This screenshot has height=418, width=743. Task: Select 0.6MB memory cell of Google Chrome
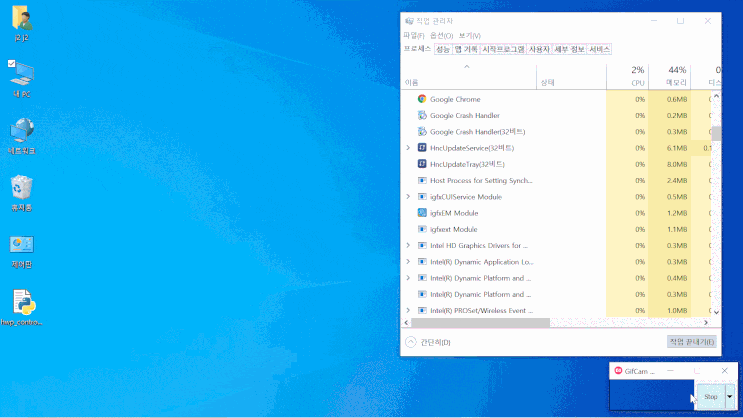669,99
